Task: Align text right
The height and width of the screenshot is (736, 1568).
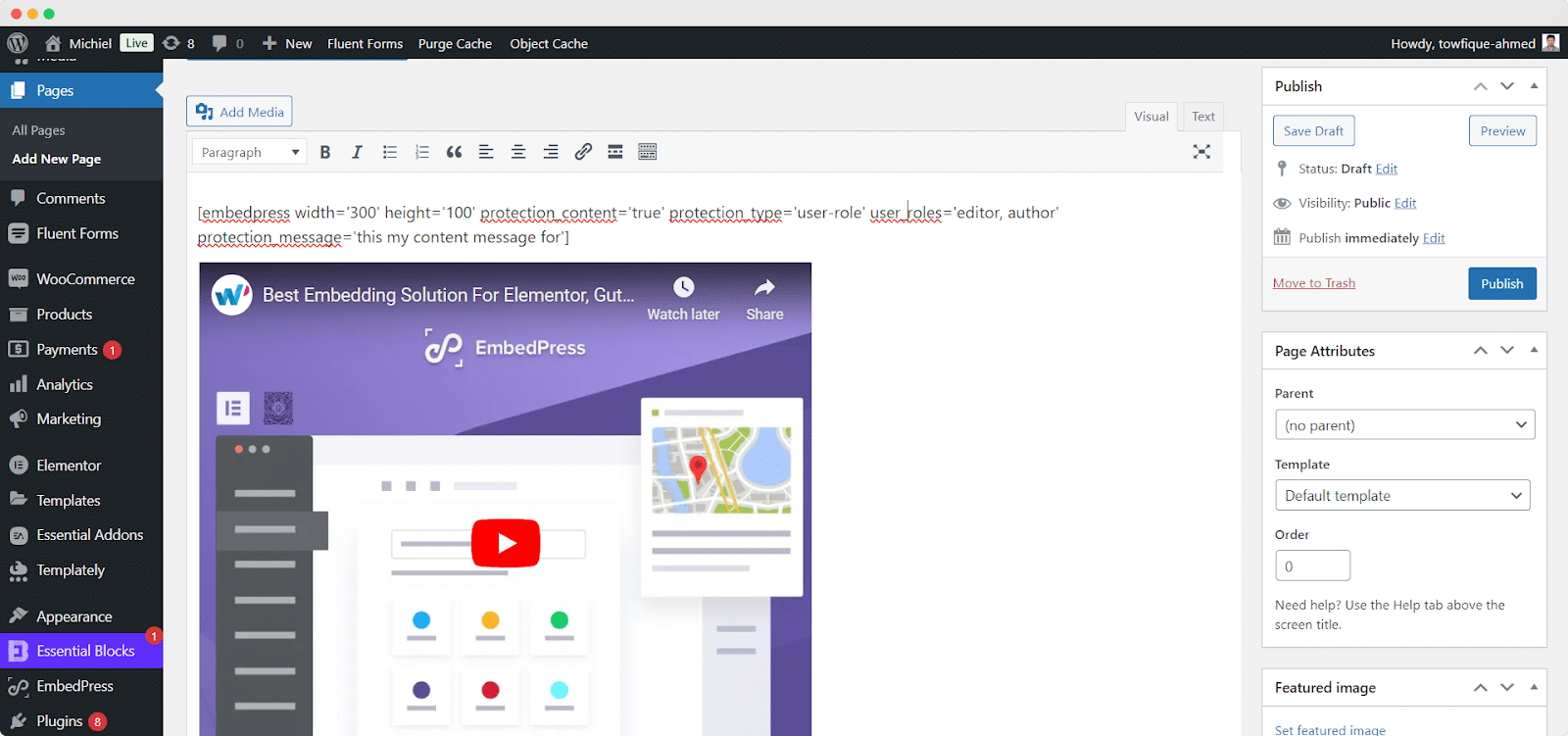Action: 551,152
